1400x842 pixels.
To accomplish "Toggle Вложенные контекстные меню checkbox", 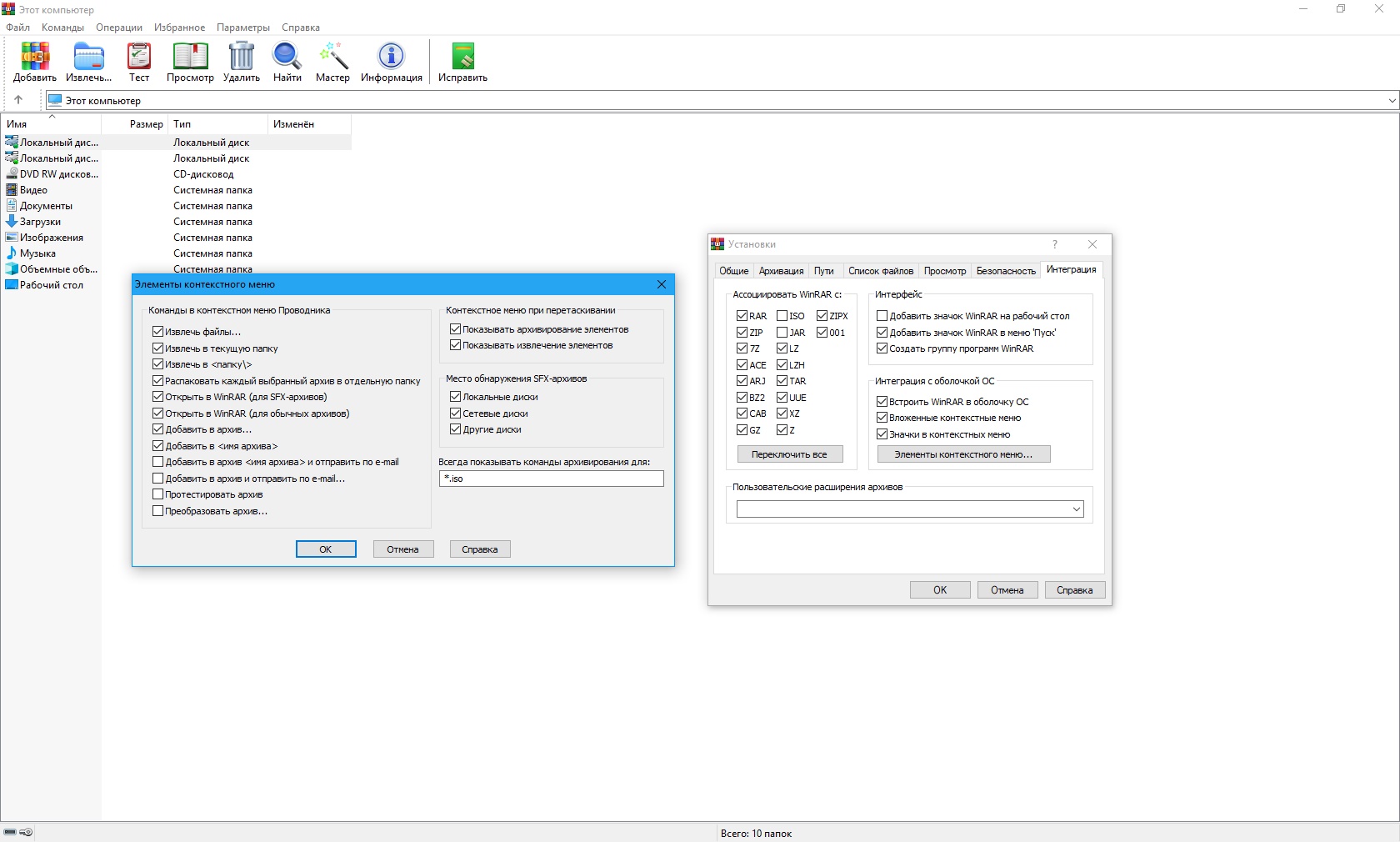I will click(x=882, y=418).
